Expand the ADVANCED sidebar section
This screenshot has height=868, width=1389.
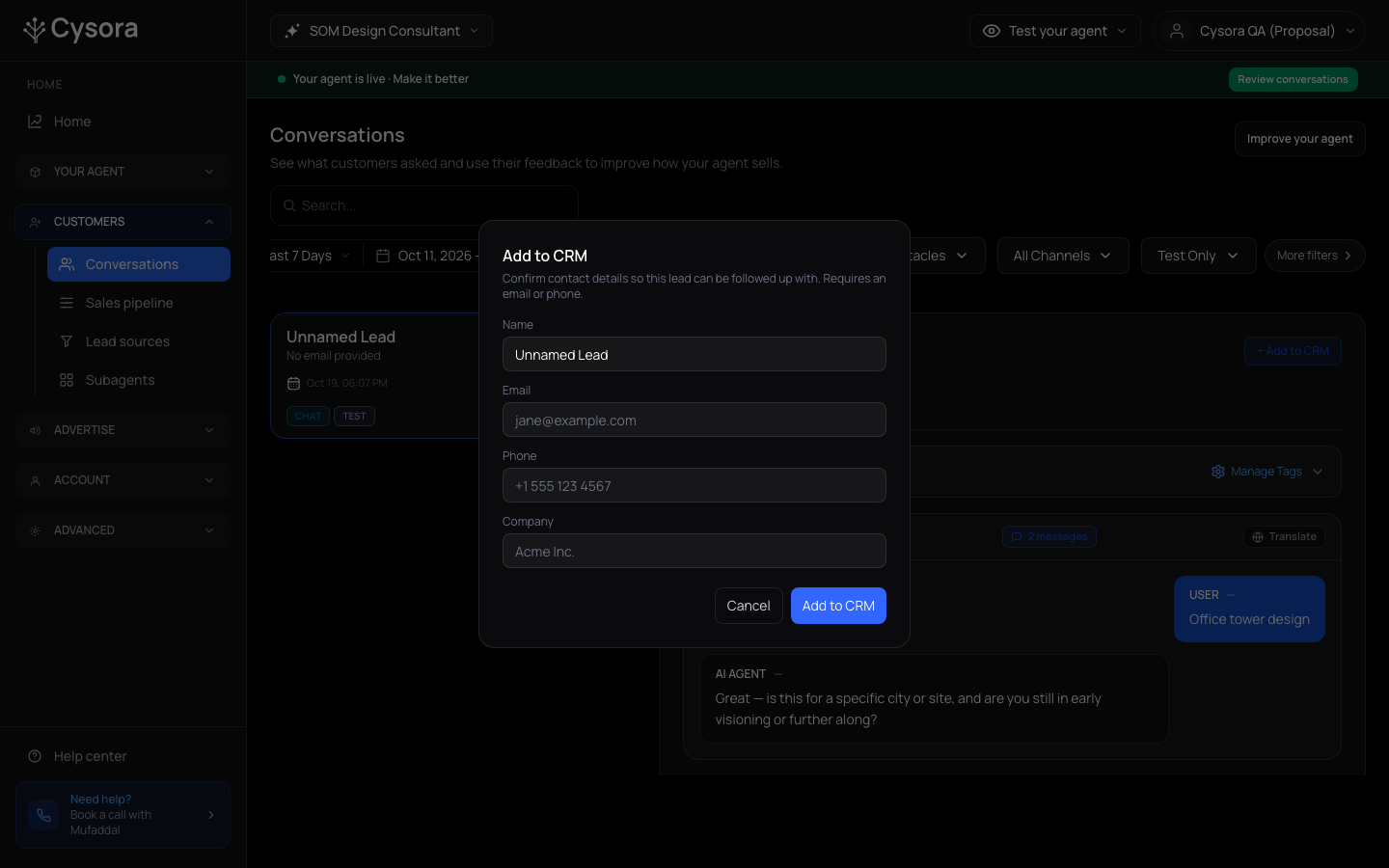(123, 530)
